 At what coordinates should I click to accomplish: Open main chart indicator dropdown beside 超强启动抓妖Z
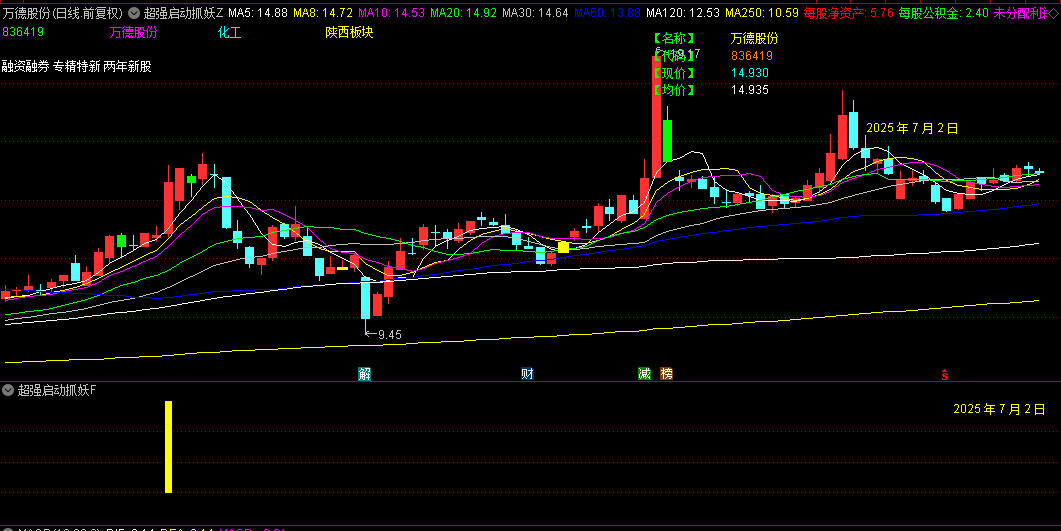133,13
